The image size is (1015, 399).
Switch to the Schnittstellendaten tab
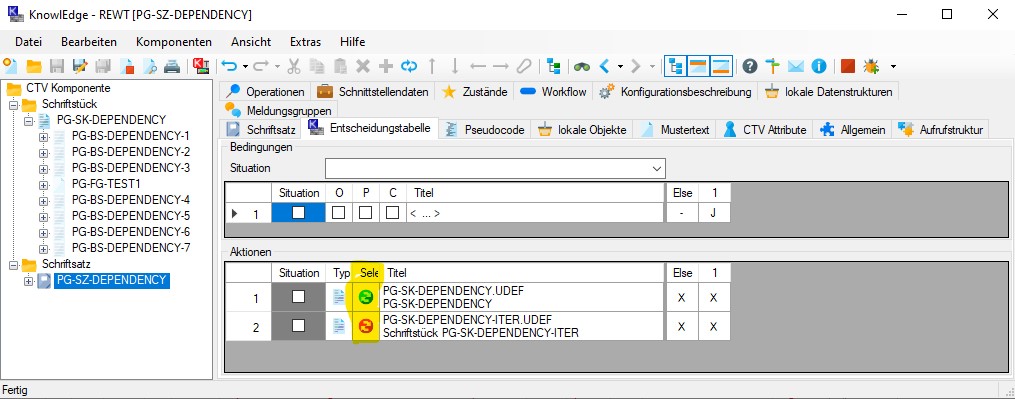[374, 92]
